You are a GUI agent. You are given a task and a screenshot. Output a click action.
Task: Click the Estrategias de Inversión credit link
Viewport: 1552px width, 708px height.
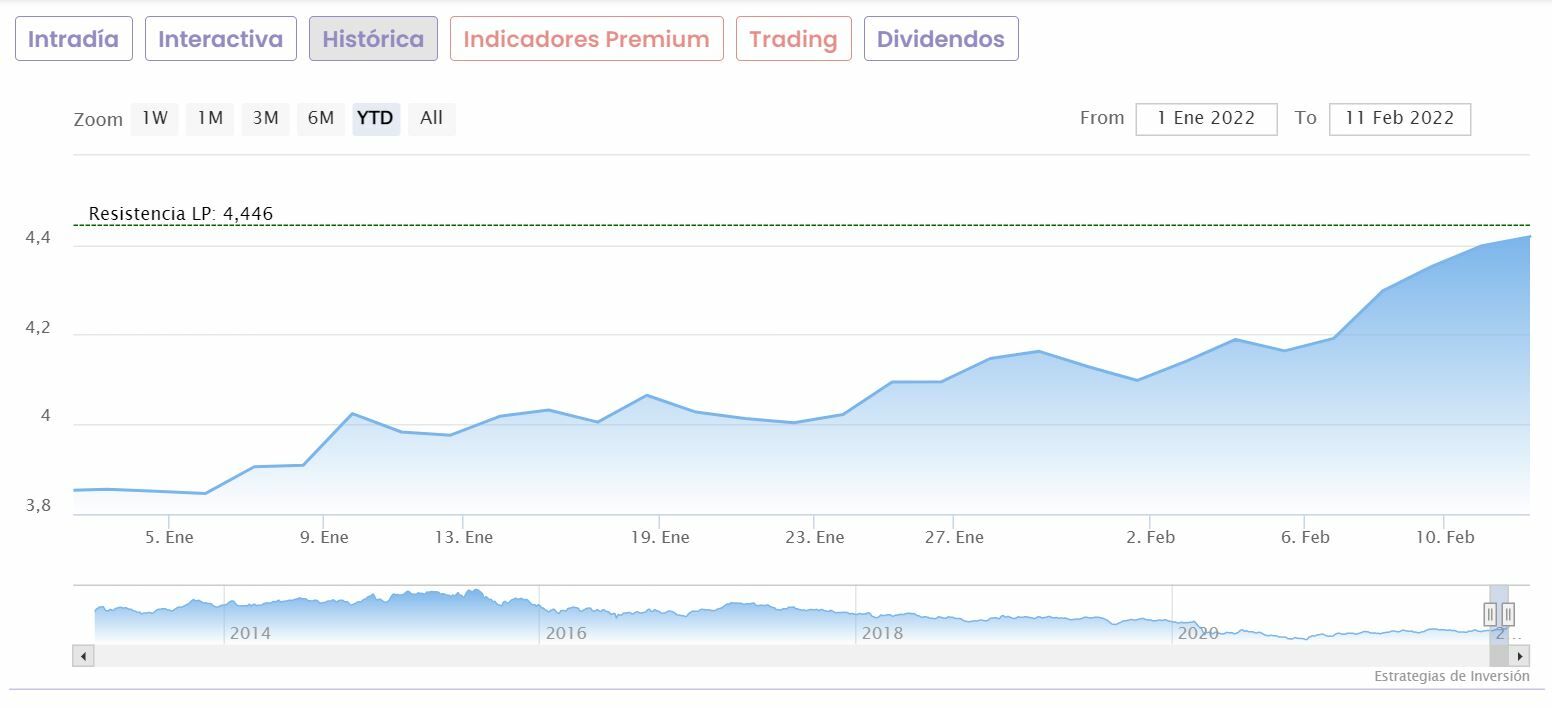tap(1451, 677)
